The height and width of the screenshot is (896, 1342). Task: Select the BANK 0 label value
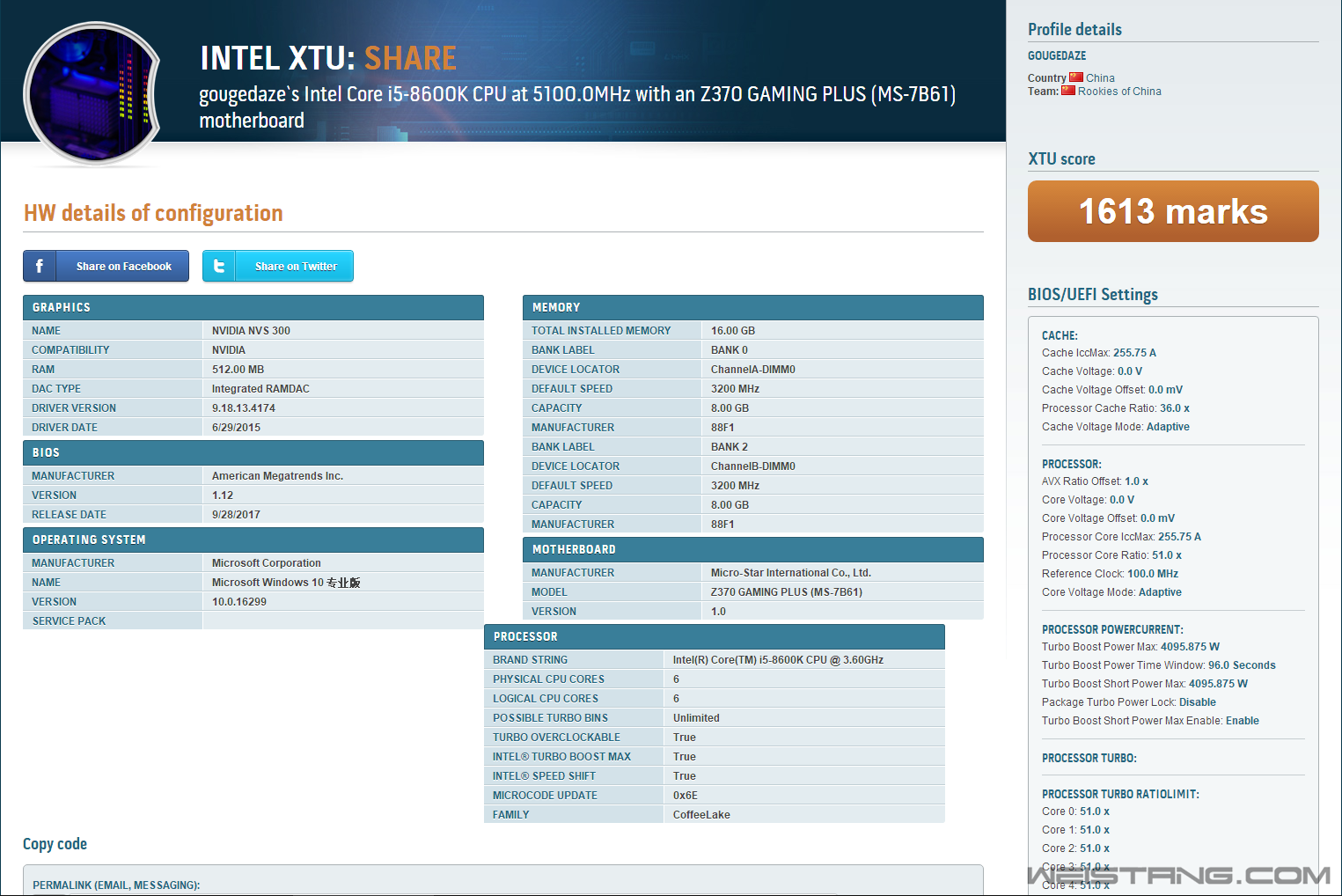730,350
